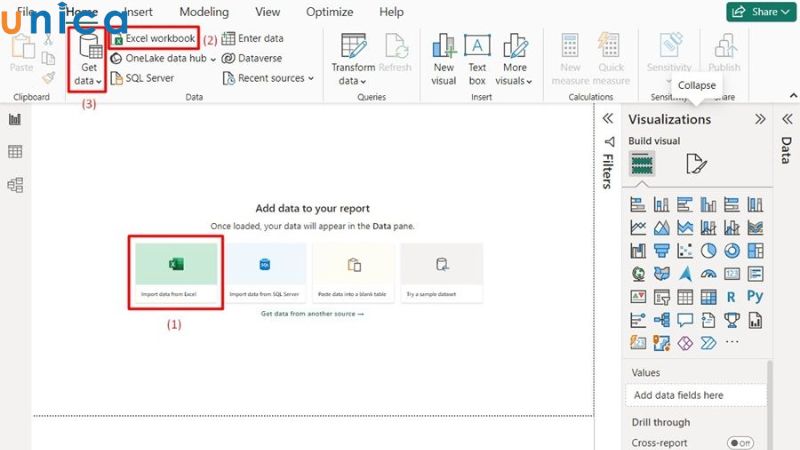Open the Help ribbon tab

391,12
